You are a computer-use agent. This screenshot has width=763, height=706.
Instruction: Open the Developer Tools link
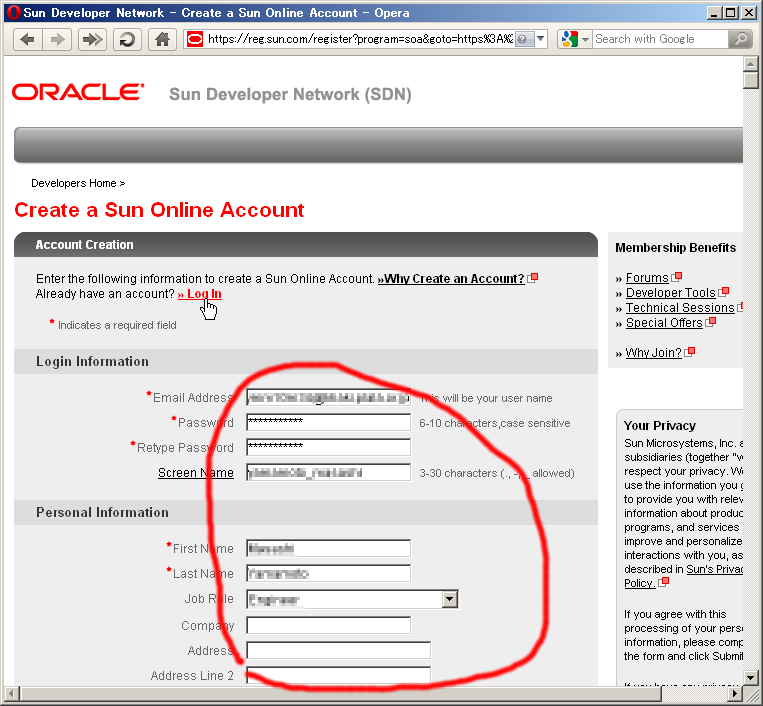[670, 293]
